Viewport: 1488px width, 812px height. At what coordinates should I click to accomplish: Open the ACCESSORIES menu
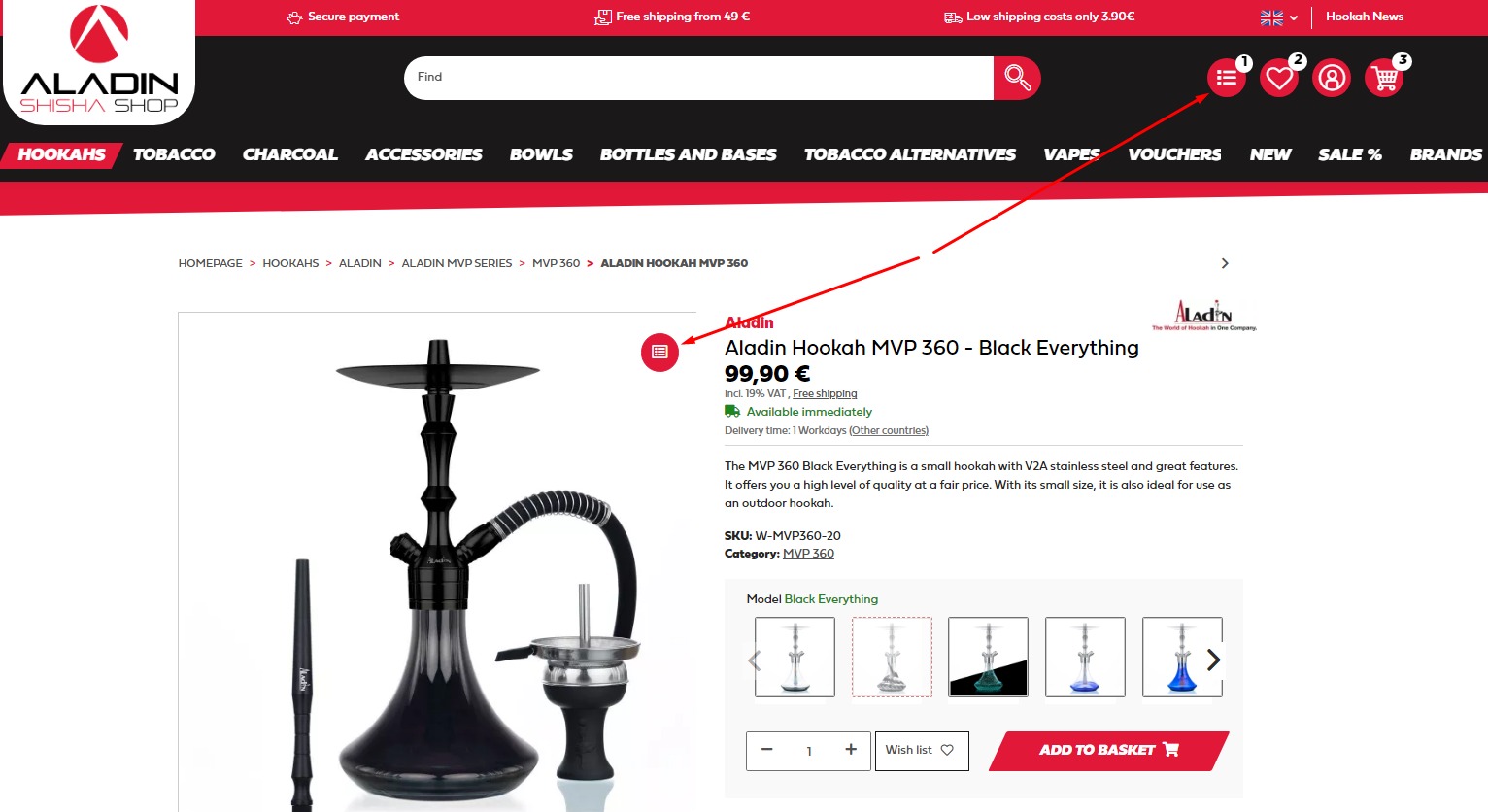[423, 154]
